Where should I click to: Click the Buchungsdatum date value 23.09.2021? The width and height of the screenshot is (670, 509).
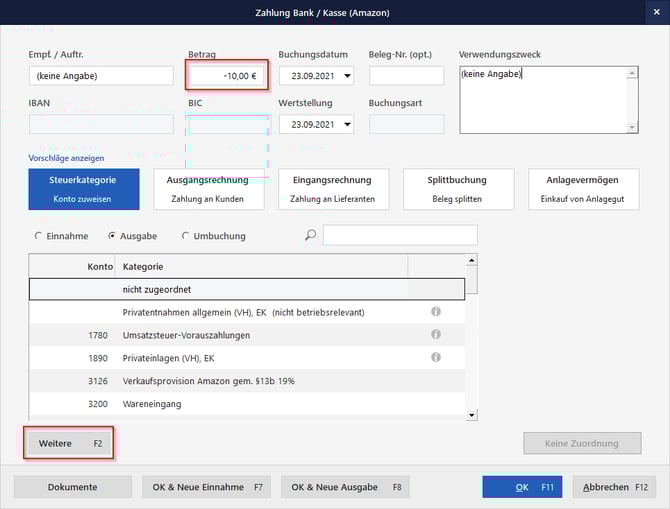[312, 76]
